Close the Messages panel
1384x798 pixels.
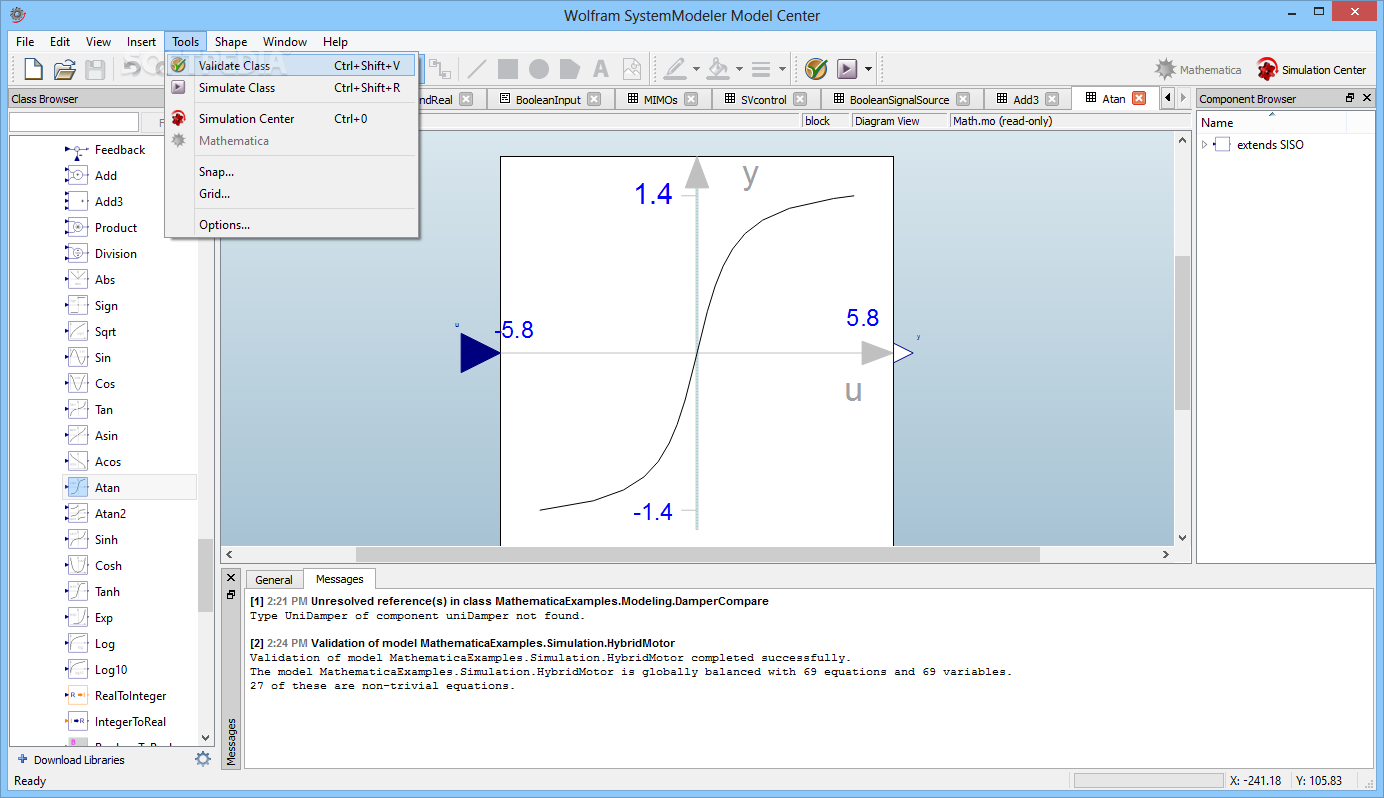pyautogui.click(x=231, y=578)
